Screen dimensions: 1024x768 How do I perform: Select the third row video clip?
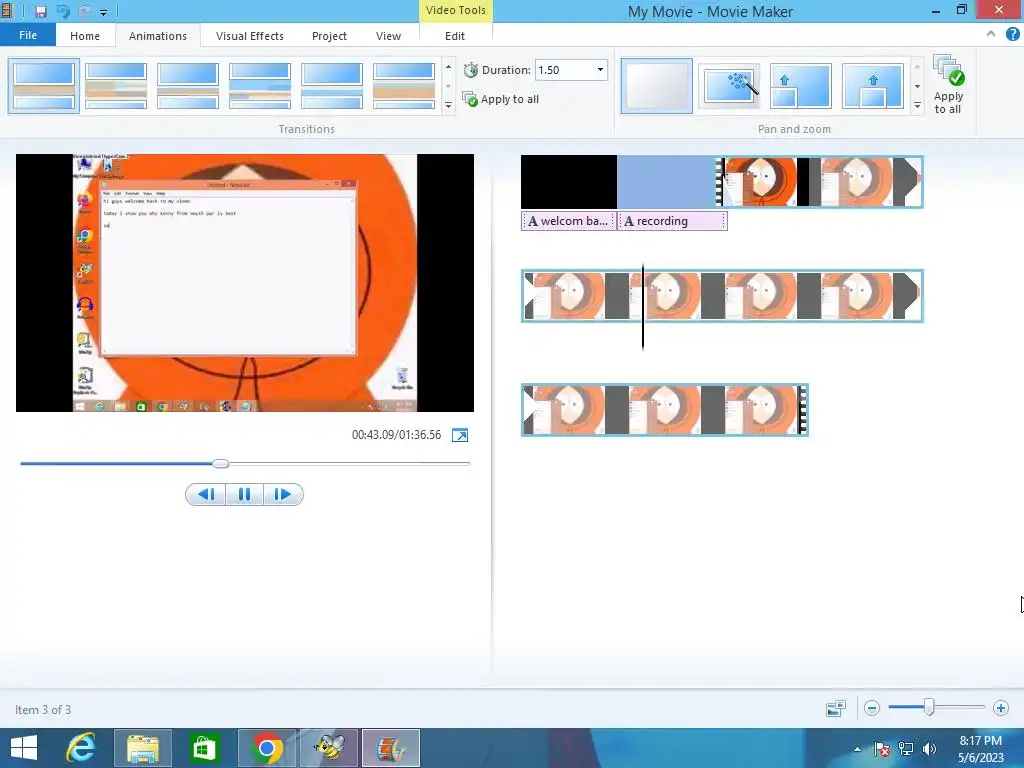click(x=665, y=410)
